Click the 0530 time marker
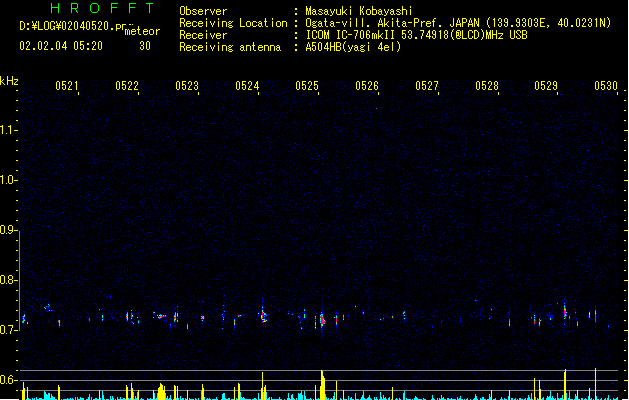The height and width of the screenshot is (400, 629). click(x=606, y=86)
